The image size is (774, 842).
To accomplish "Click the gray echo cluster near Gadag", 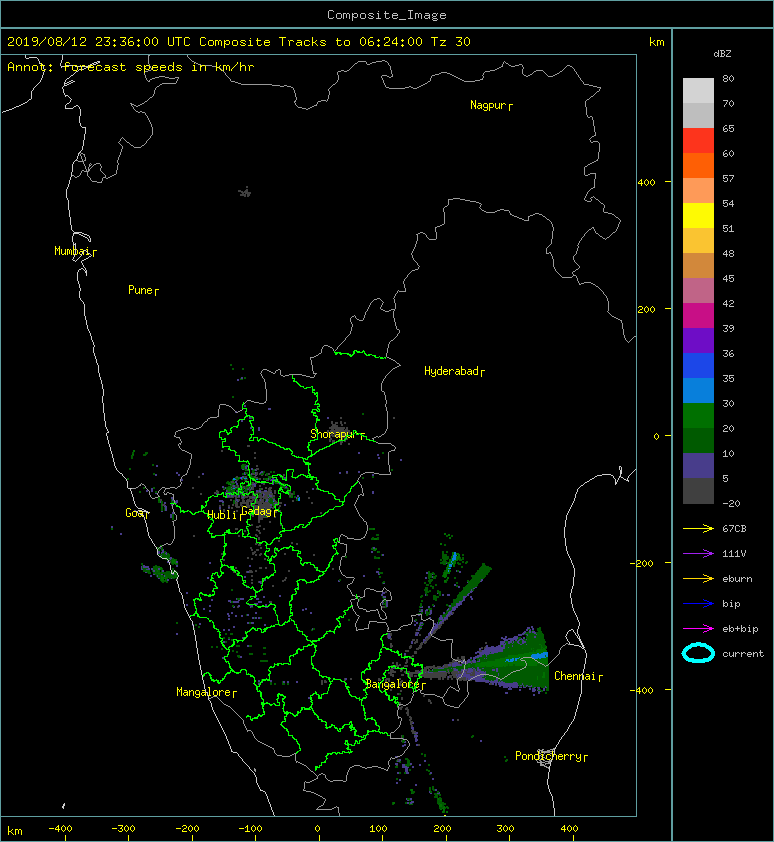I will 262,497.
